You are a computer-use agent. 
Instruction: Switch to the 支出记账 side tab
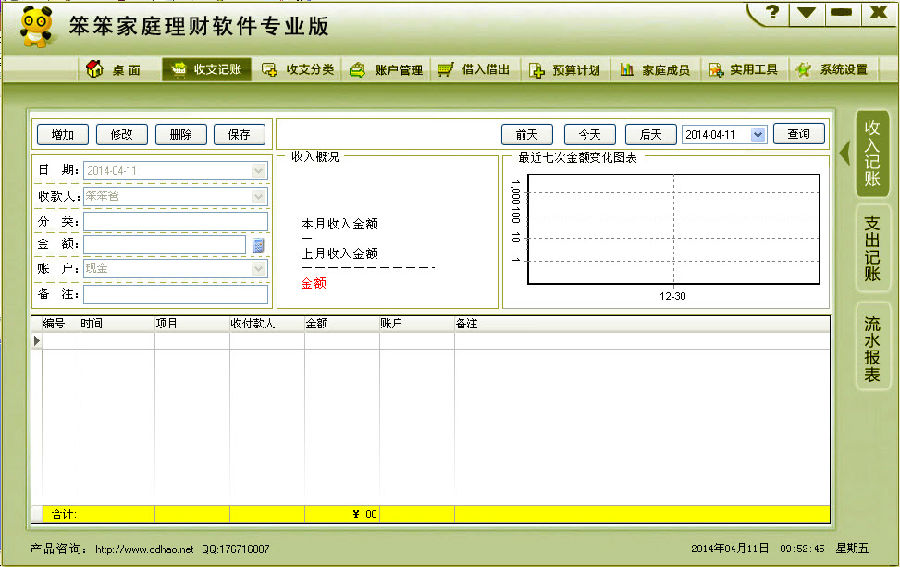pos(872,248)
